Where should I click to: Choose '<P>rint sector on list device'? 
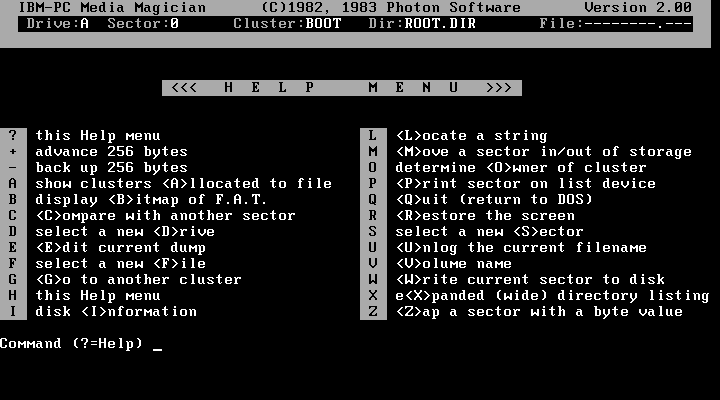(x=526, y=184)
